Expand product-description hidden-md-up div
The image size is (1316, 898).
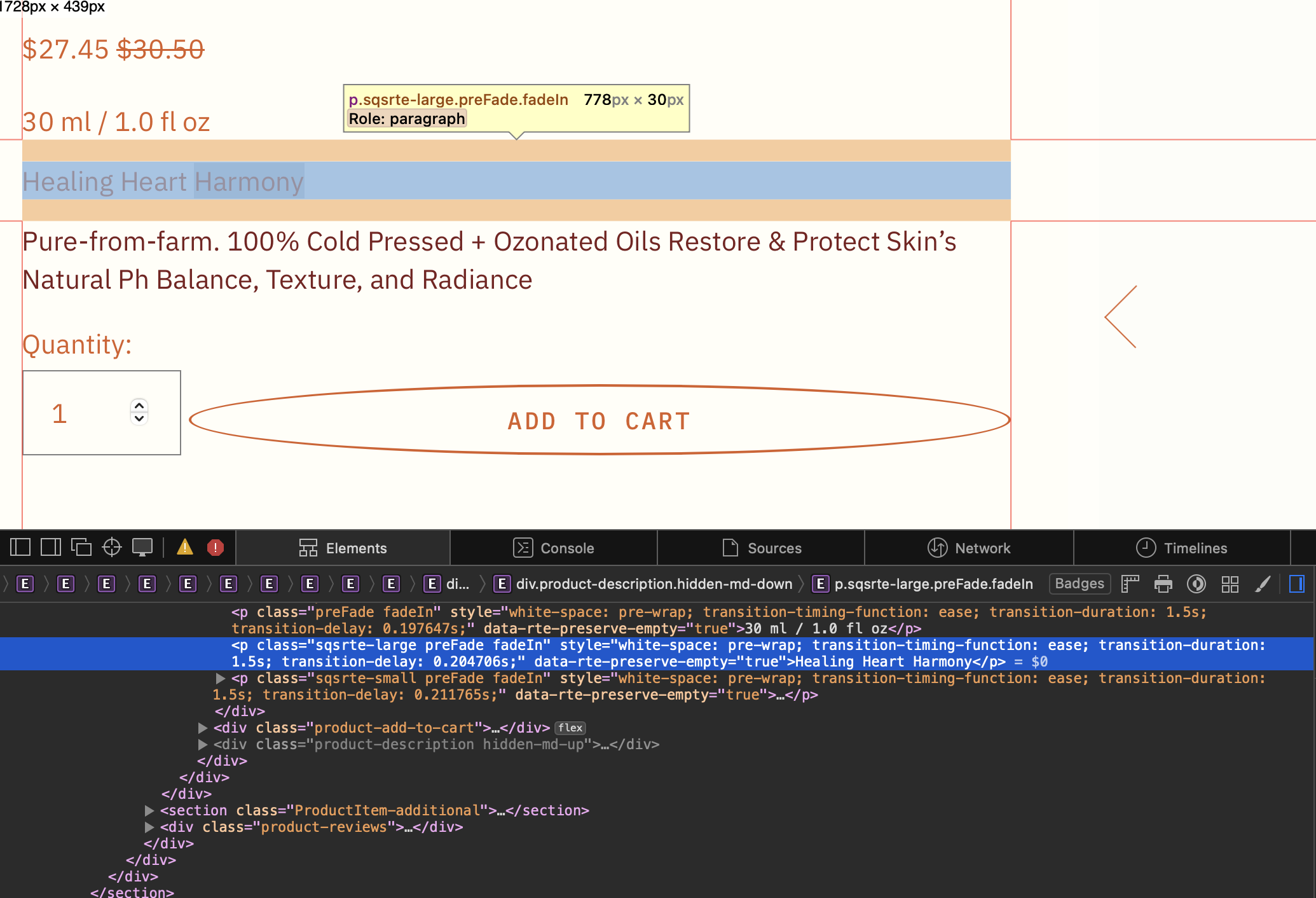pos(203,745)
